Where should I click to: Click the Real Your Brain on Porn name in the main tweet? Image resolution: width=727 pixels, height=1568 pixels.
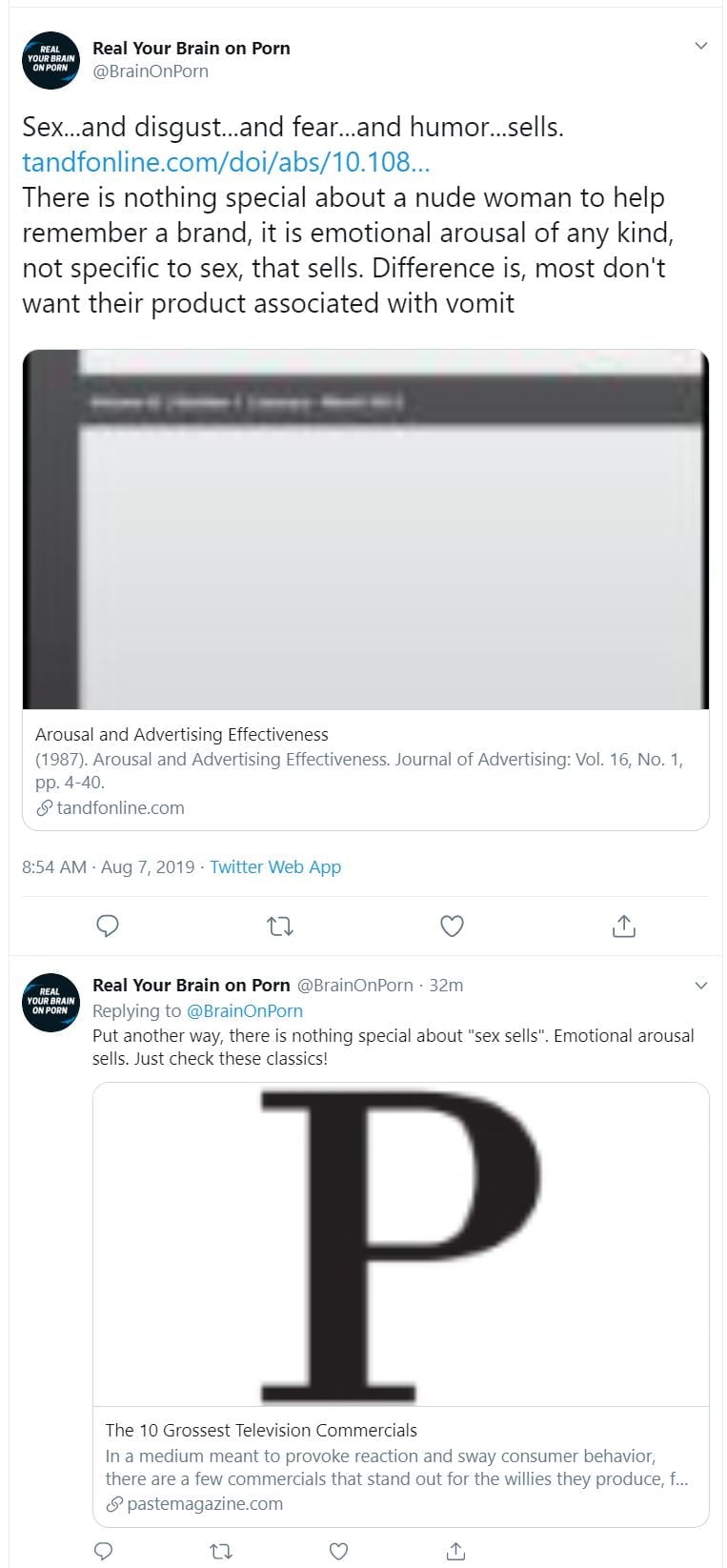click(x=192, y=48)
